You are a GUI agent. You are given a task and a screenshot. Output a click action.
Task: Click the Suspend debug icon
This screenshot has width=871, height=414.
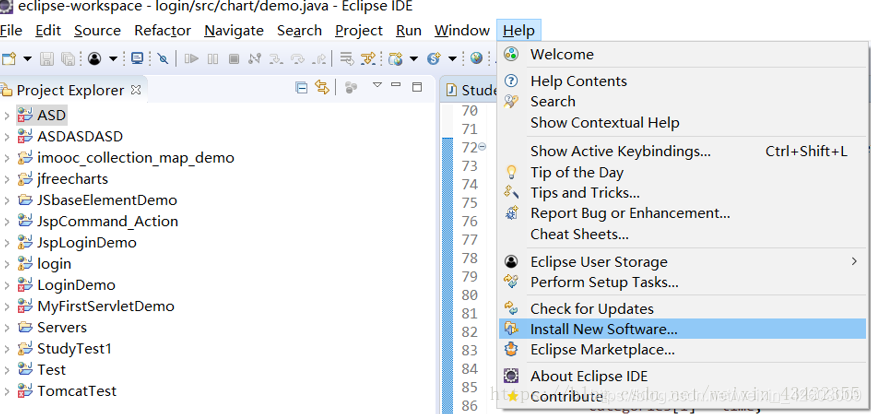[x=213, y=58]
